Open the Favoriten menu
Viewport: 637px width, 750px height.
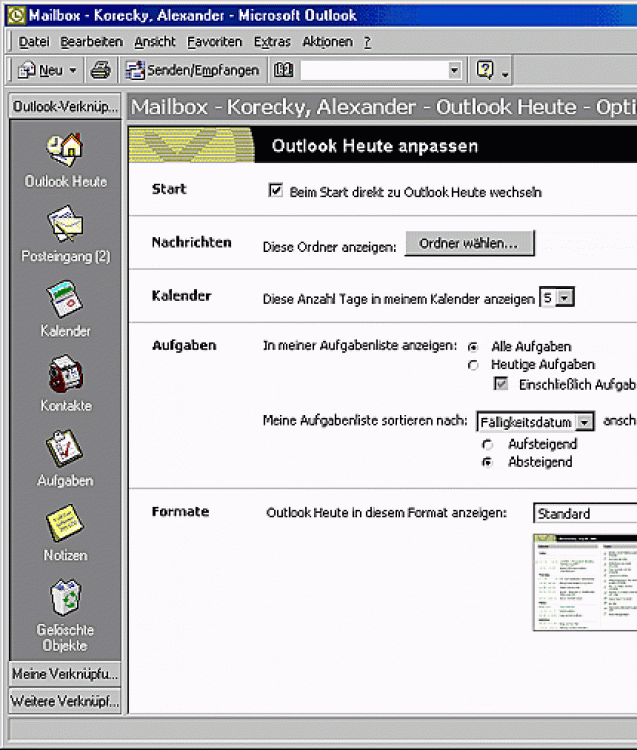[x=214, y=42]
